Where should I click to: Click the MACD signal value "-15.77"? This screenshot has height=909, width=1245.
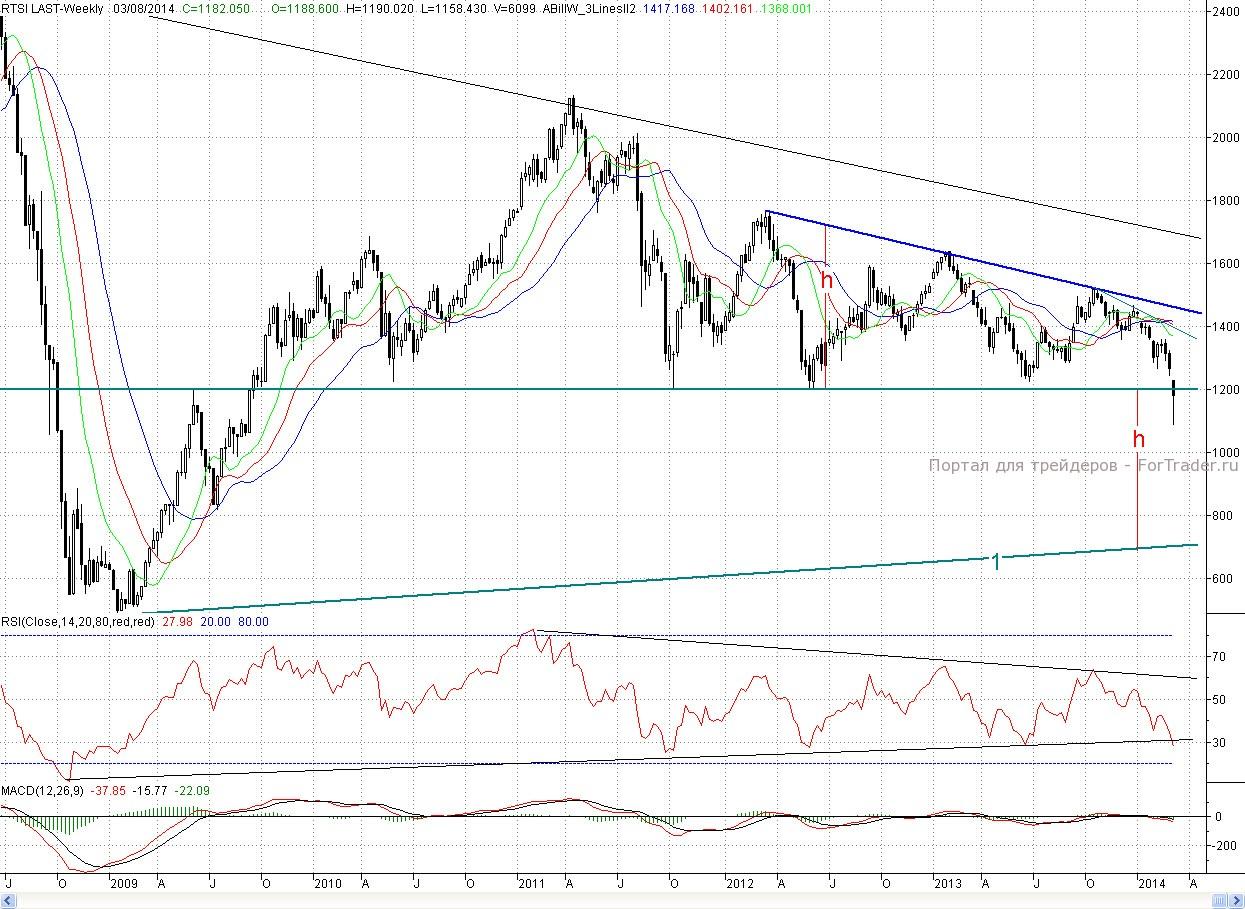[x=149, y=791]
